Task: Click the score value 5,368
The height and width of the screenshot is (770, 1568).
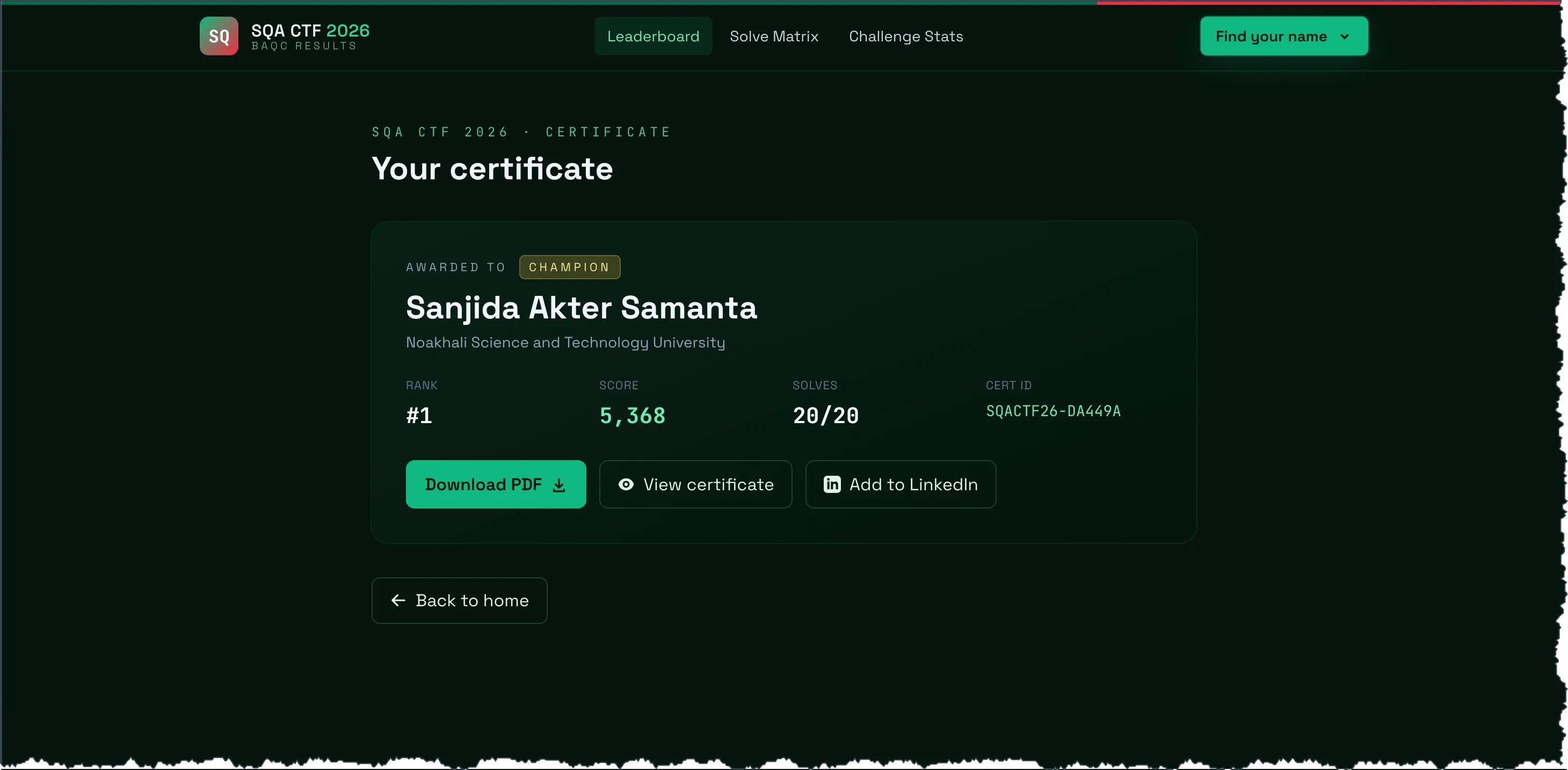Action: [x=633, y=416]
